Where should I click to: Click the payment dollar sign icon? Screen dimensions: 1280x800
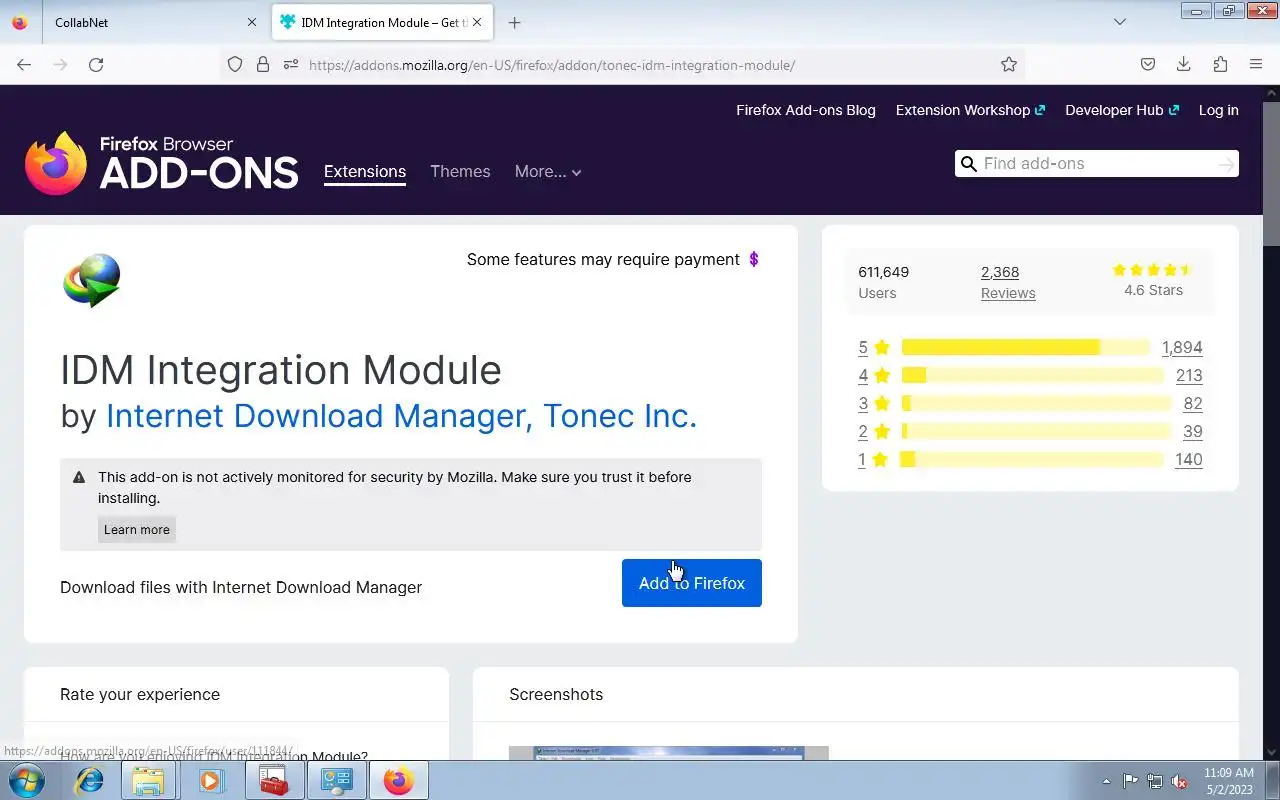(754, 259)
